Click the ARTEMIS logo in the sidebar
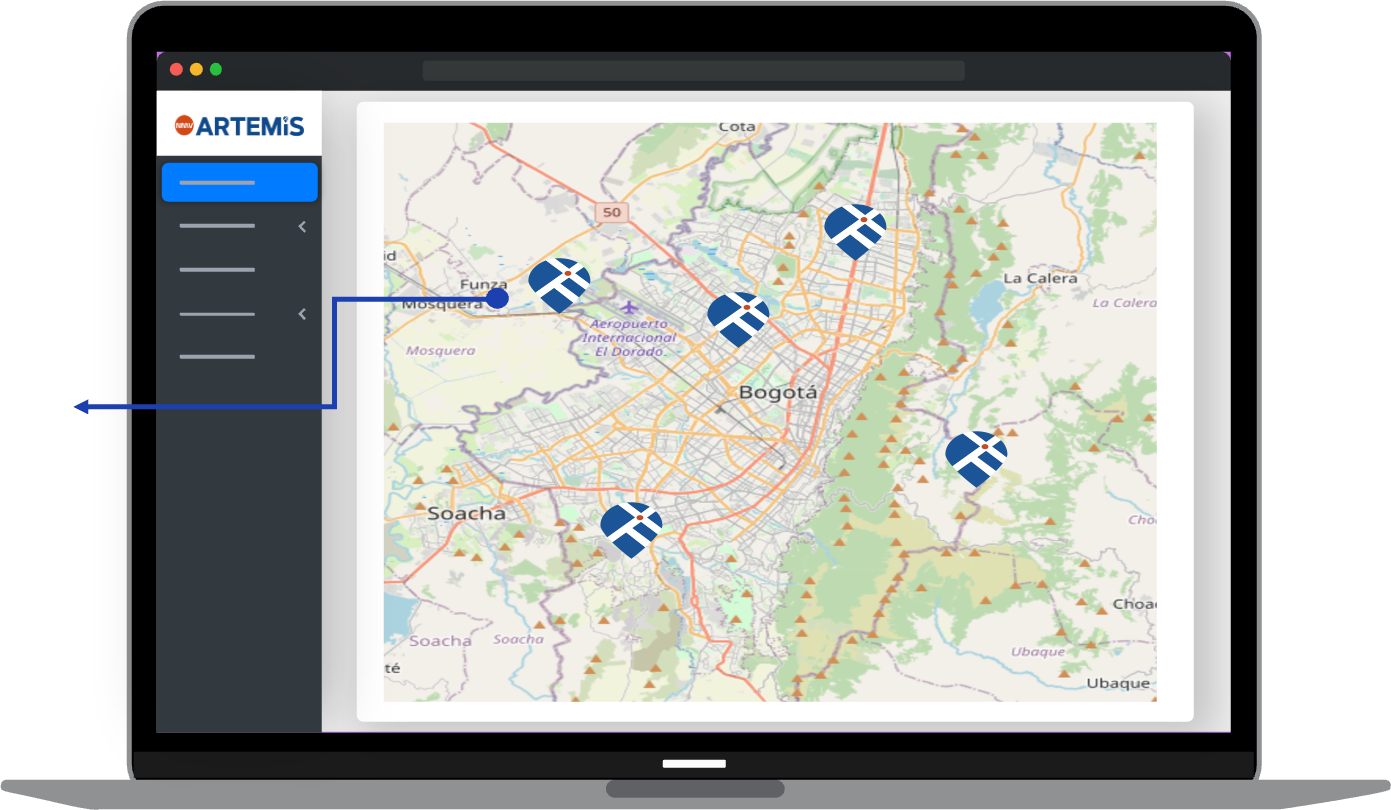Viewport: 1391px width, 810px height. [x=239, y=125]
